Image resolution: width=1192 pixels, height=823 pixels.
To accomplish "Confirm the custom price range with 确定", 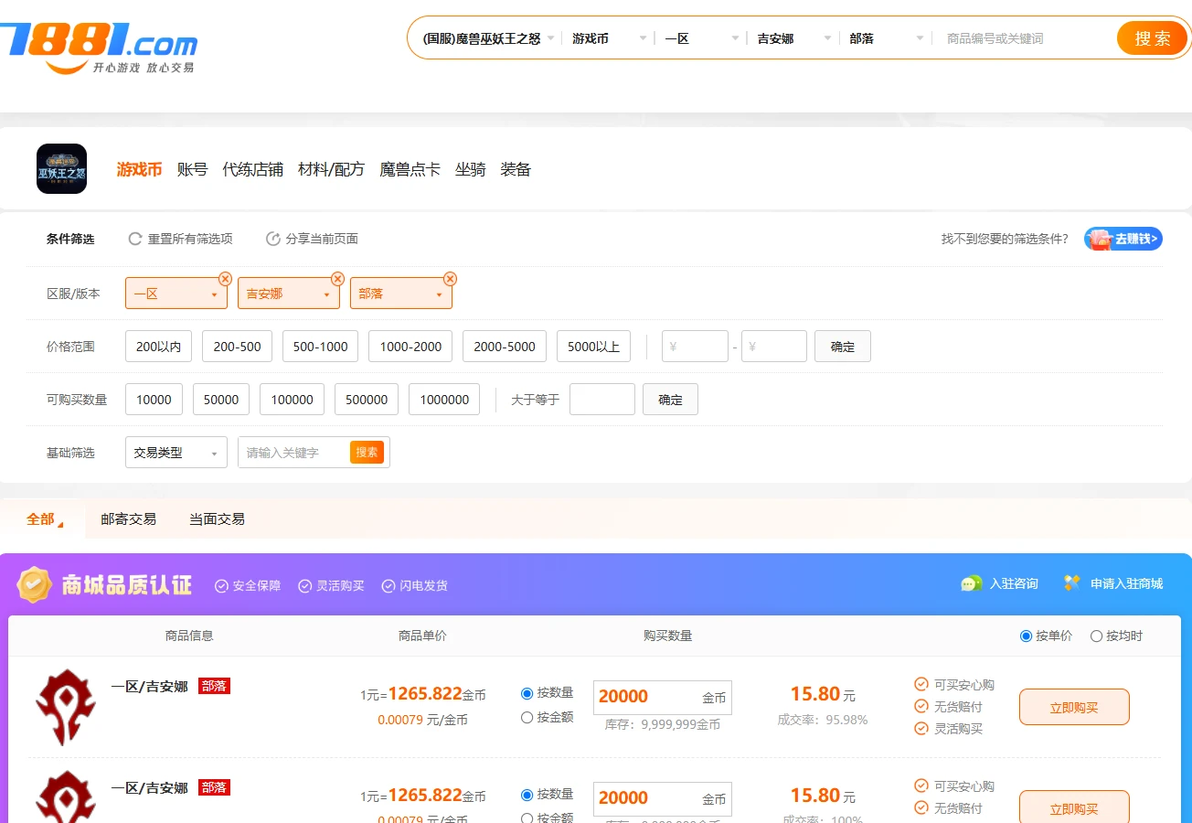I will point(842,347).
